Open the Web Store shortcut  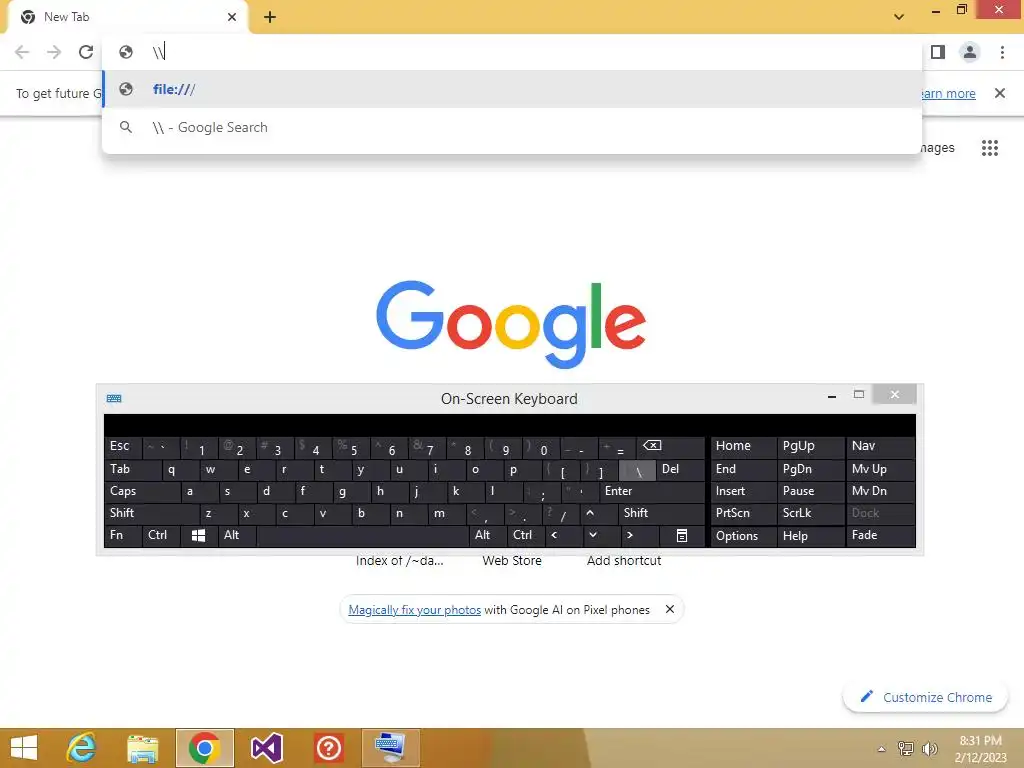pyautogui.click(x=512, y=560)
